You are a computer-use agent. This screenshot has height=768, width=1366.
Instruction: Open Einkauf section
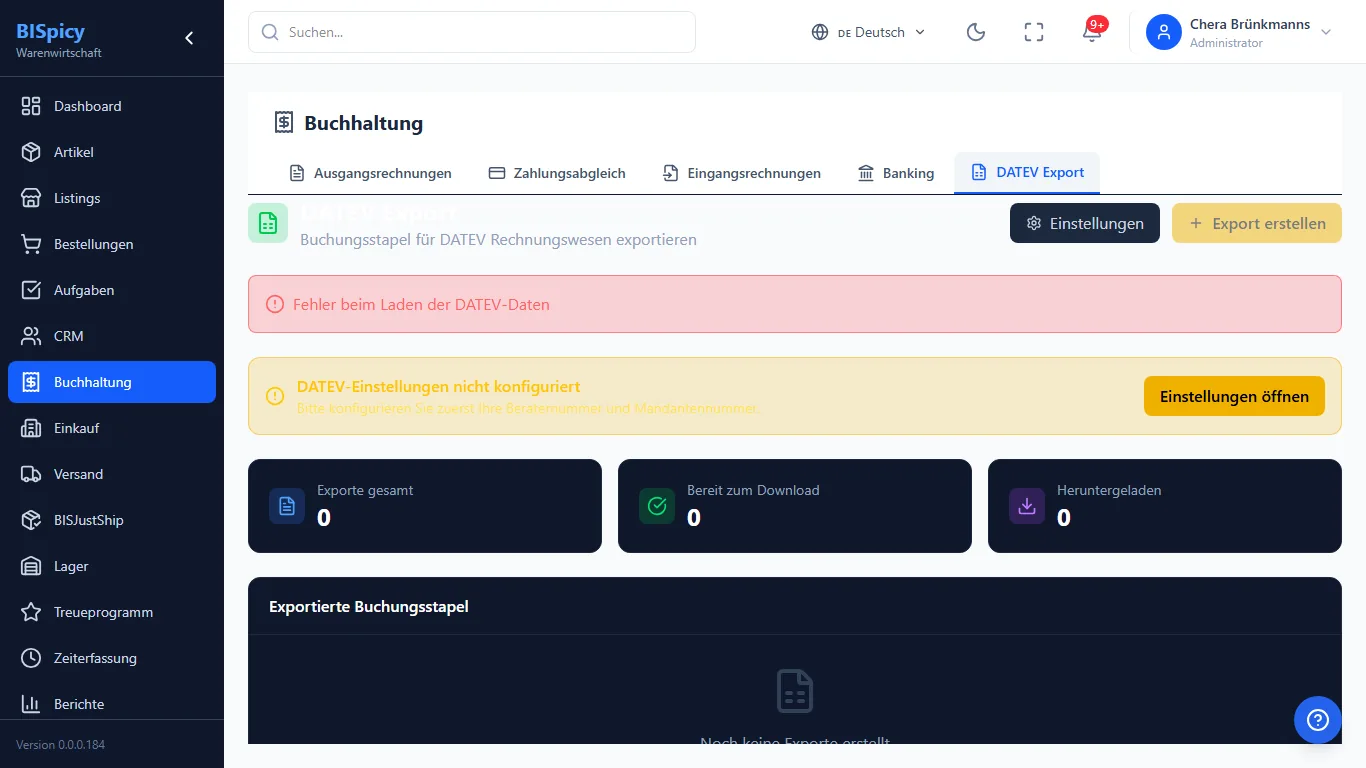[112, 428]
